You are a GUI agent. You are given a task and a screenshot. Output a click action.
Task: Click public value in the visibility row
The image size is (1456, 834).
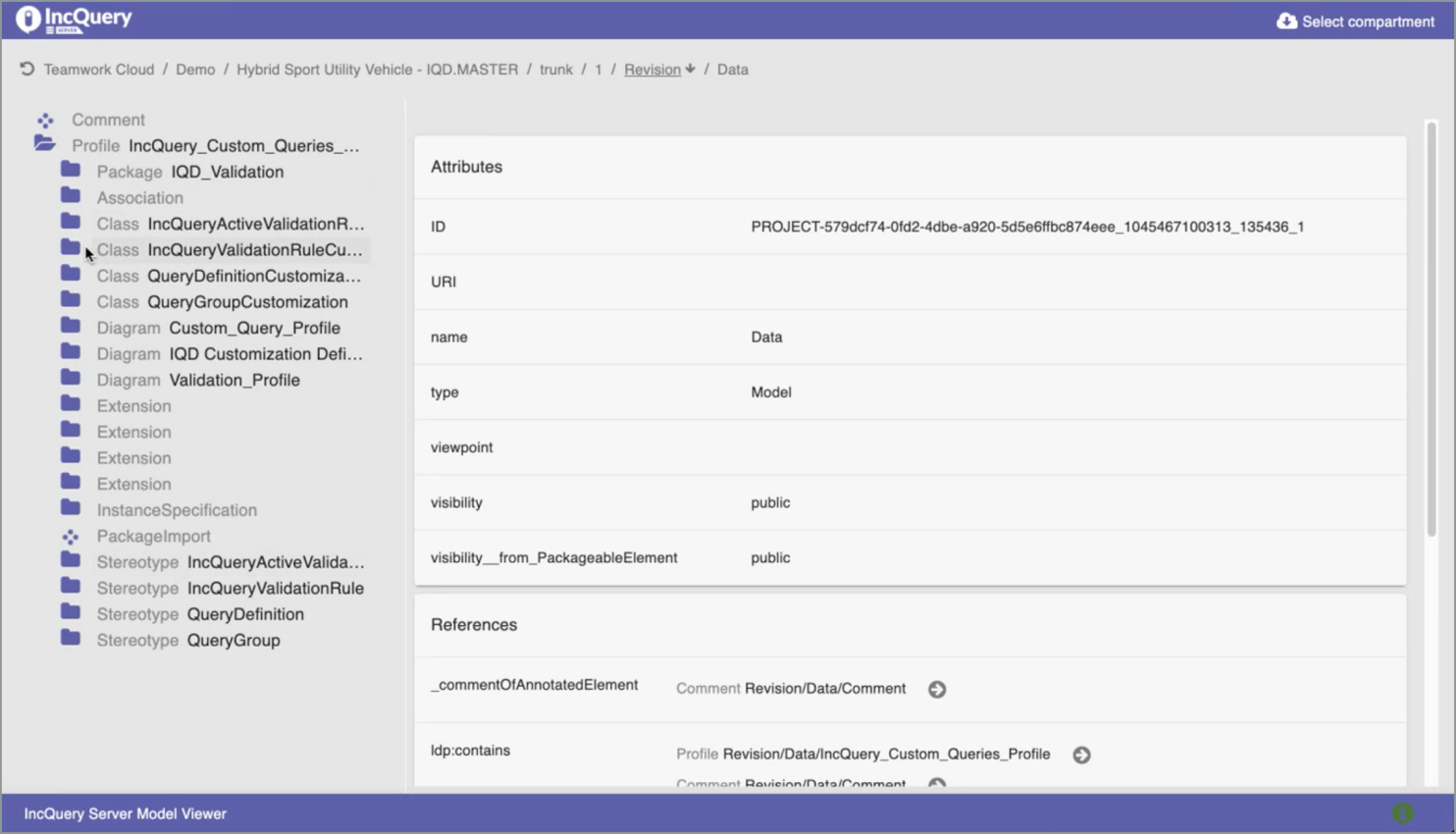click(x=770, y=502)
